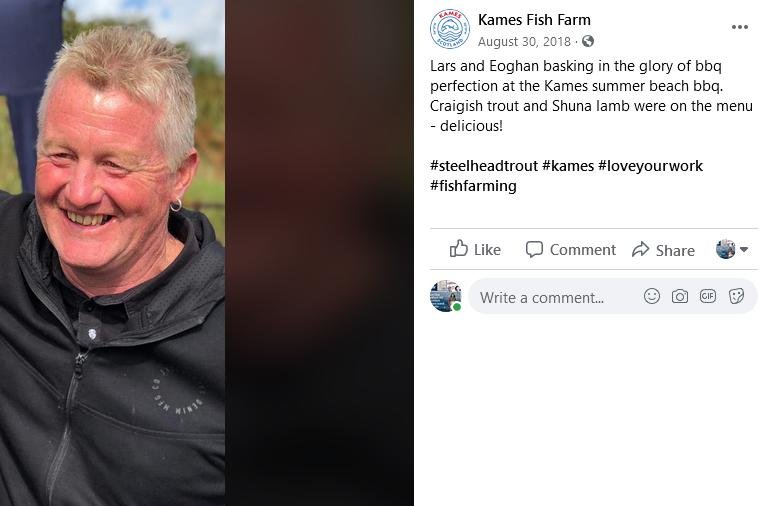765x506 pixels.
Task: Attach a photo using the camera icon
Action: click(680, 296)
